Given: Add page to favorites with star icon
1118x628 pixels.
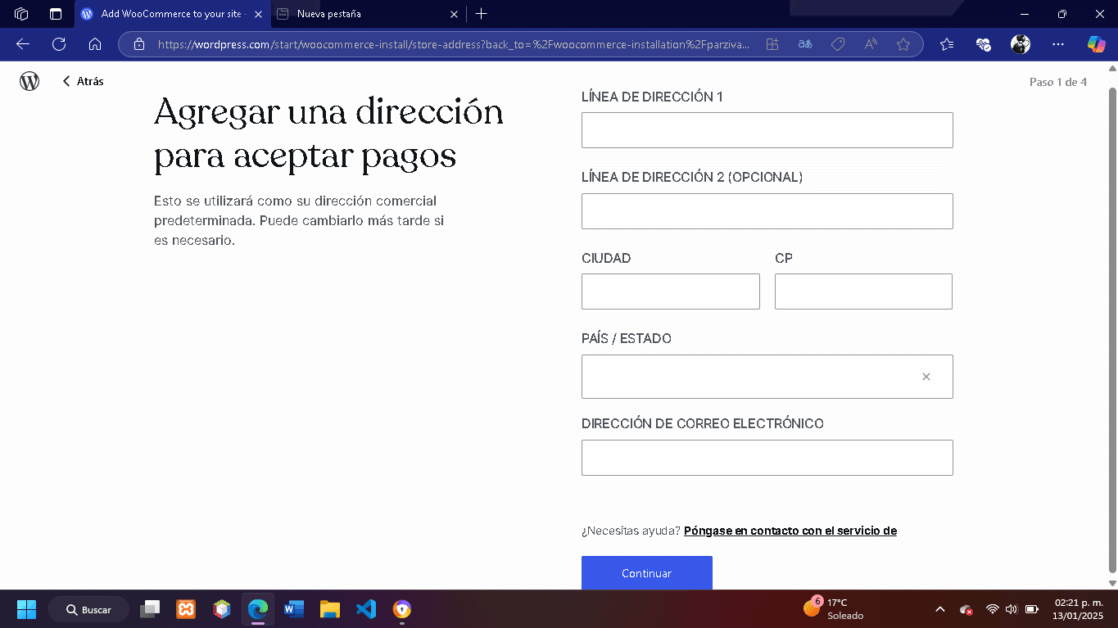Looking at the screenshot, I should click(904, 44).
